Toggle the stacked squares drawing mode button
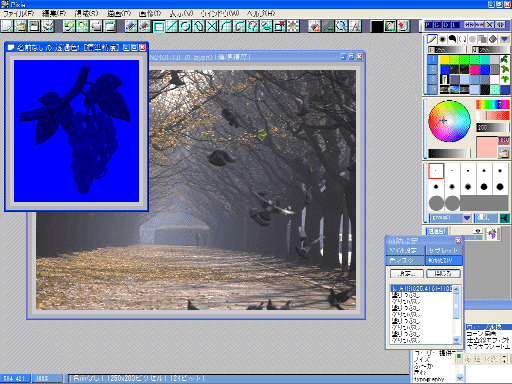512x384 pixels. click(x=483, y=39)
